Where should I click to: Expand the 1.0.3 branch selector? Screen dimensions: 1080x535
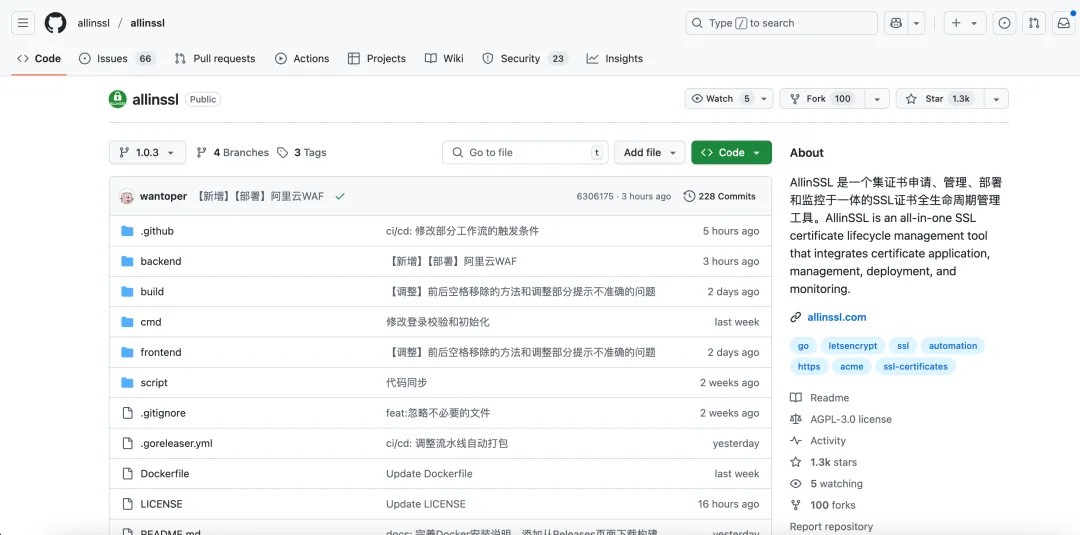(x=147, y=153)
